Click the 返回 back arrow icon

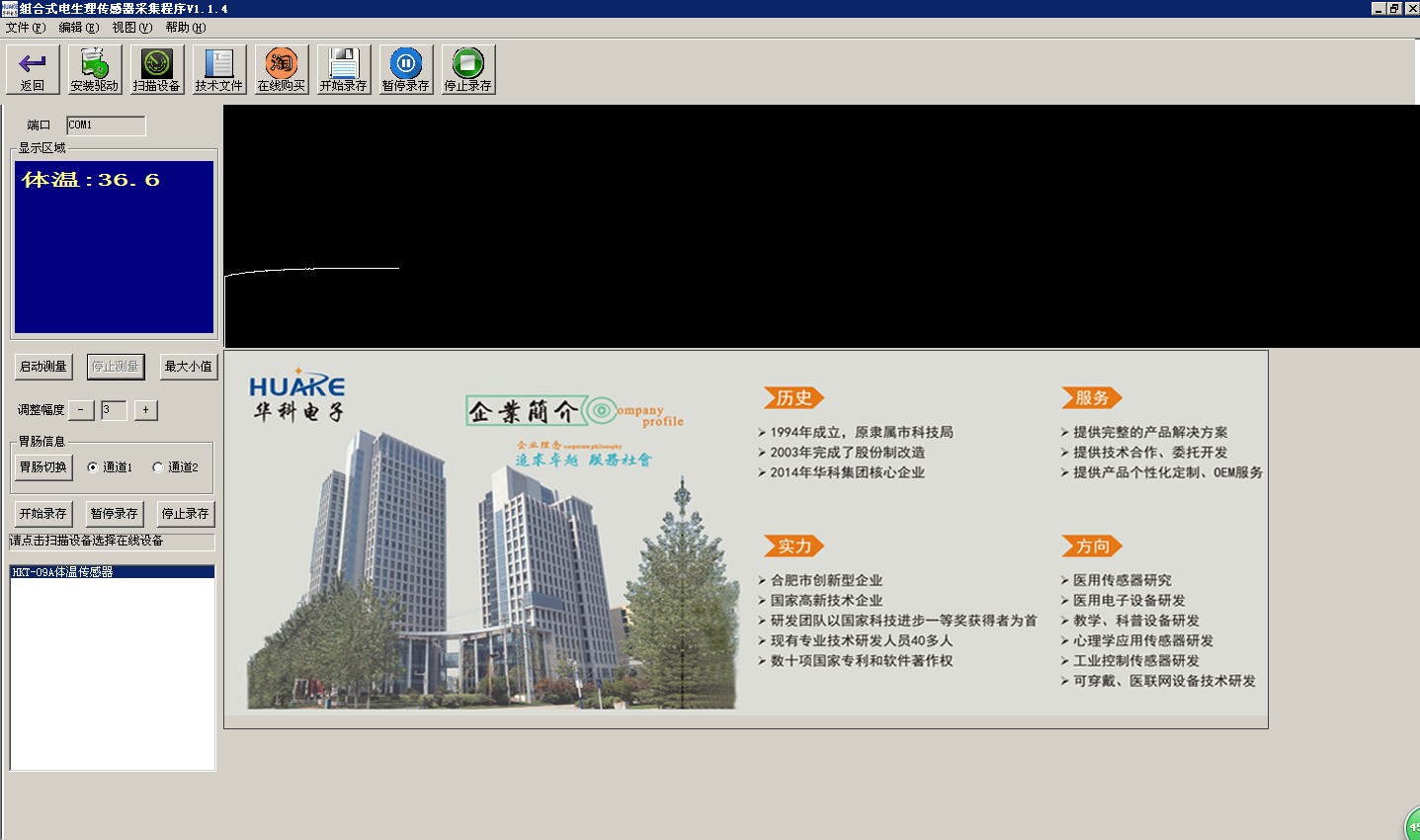coord(33,65)
